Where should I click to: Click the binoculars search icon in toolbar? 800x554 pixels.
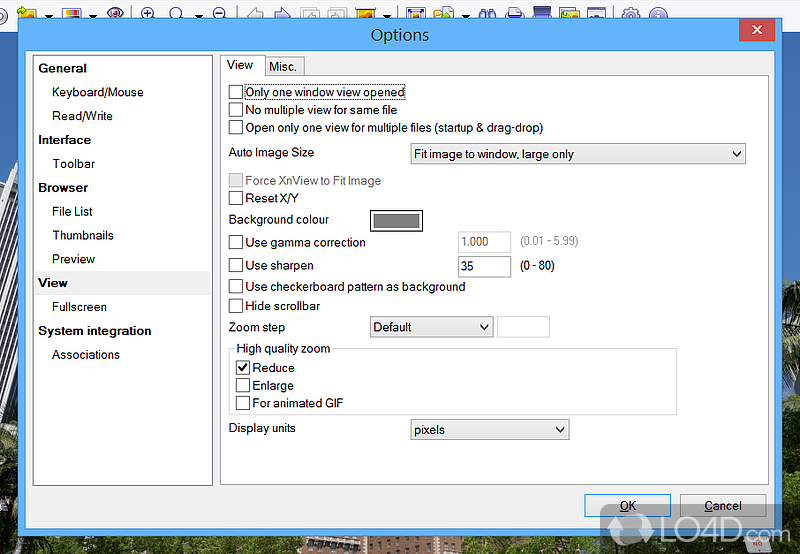(487, 13)
